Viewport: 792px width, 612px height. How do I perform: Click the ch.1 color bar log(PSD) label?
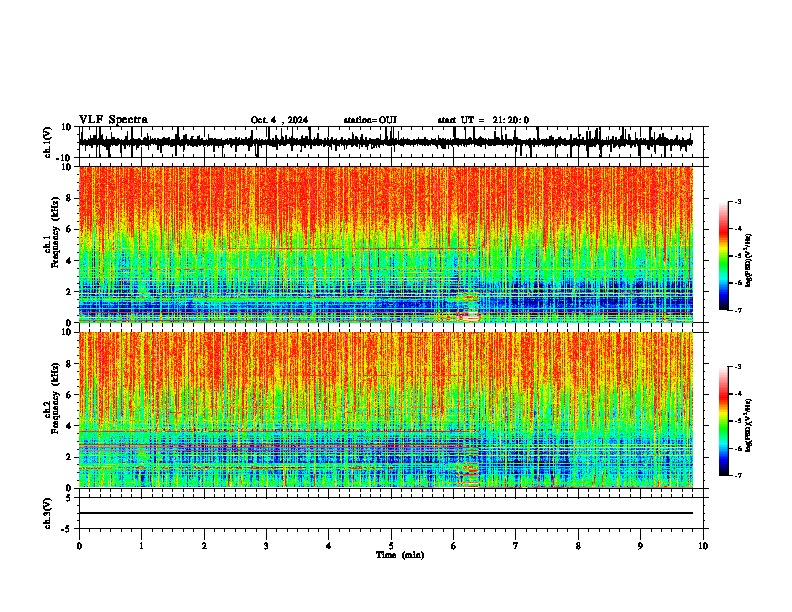pos(749,261)
